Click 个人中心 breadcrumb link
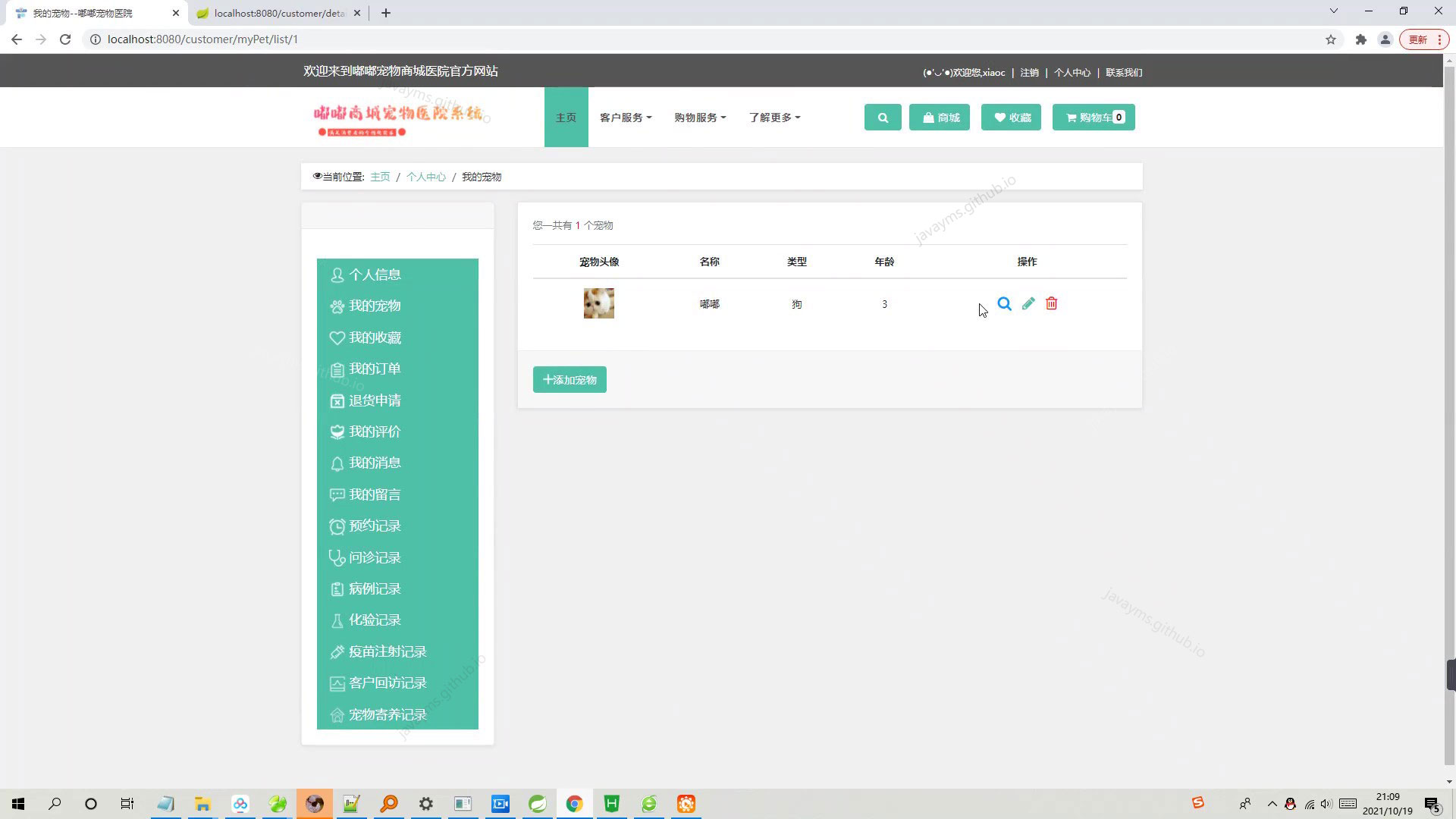 click(425, 177)
